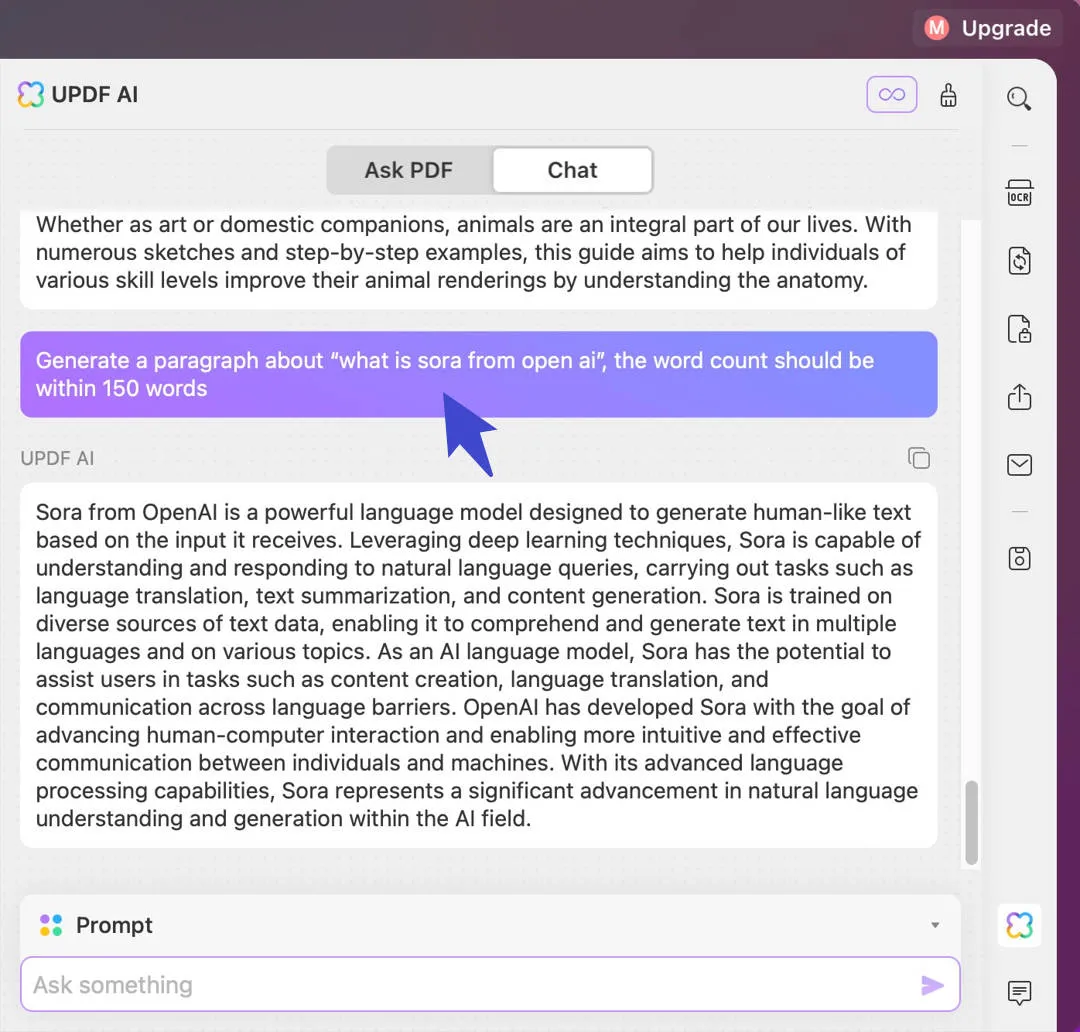The image size is (1080, 1032).
Task: Copy the UPDF AI response
Action: (x=919, y=457)
